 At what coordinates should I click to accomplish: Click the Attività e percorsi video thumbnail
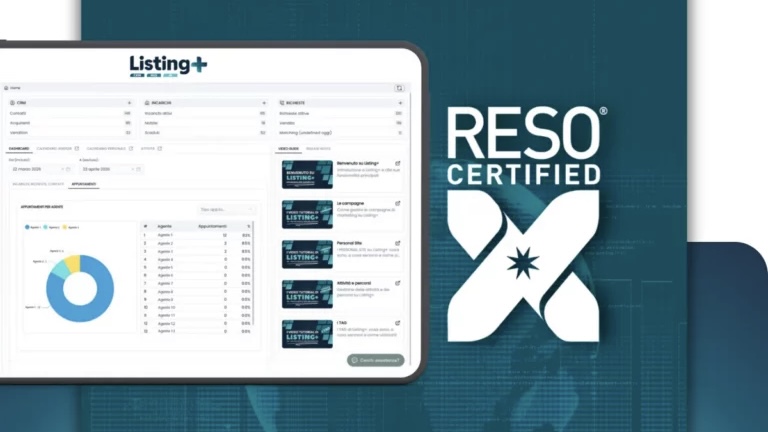tap(307, 294)
